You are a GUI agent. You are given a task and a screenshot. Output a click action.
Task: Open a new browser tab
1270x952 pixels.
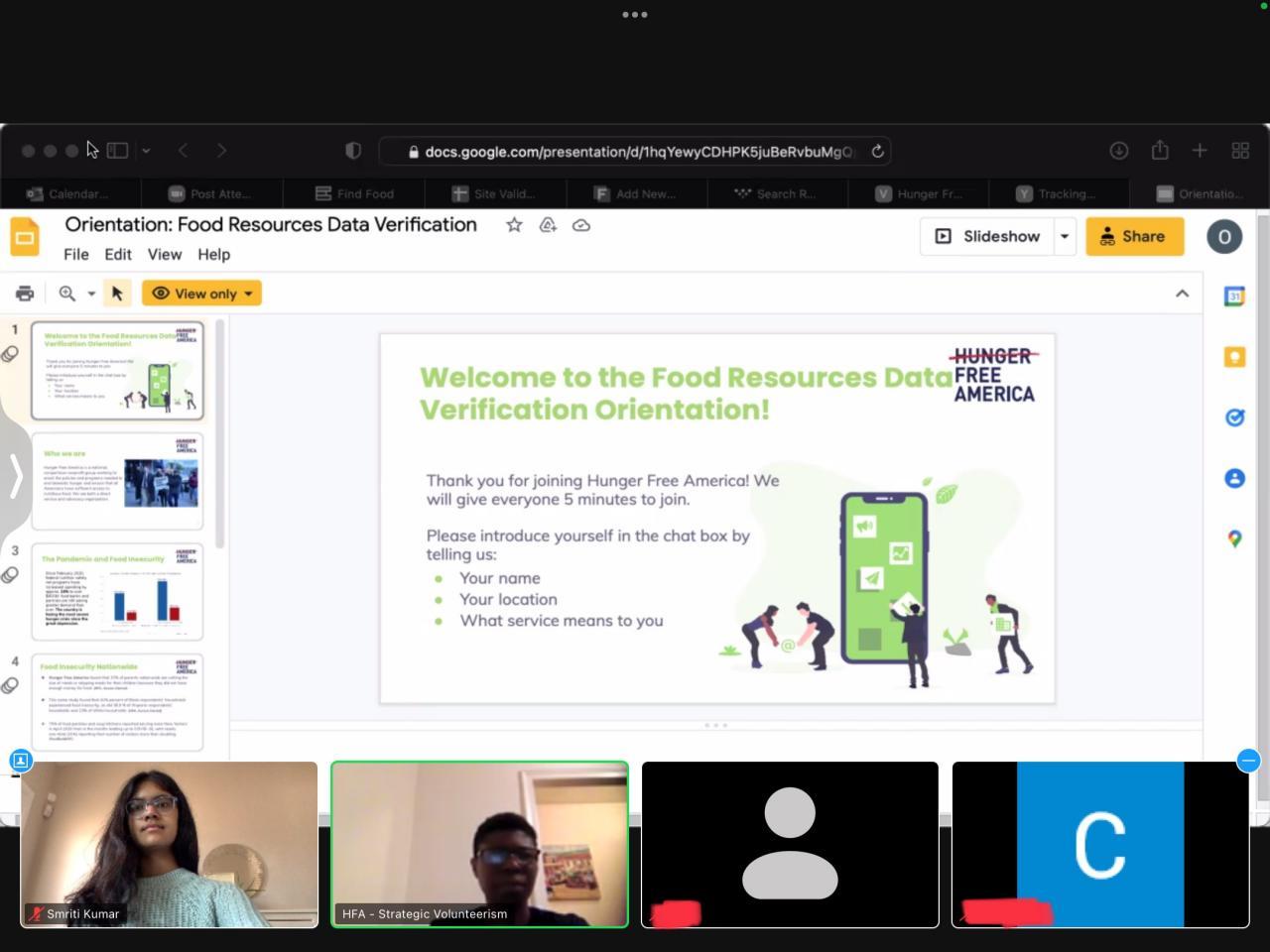click(1200, 151)
